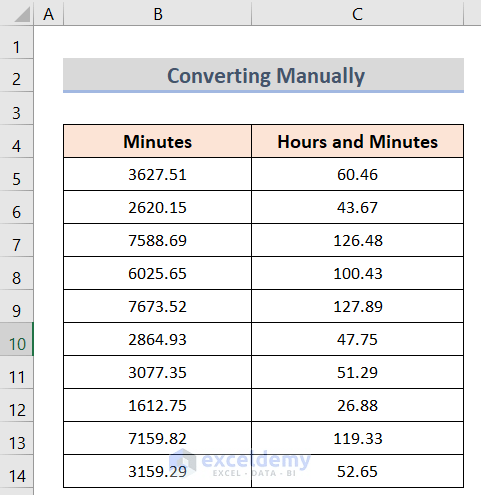Screen dimensions: 481x495
Task: Select cell with 6025.65
Action: point(157,273)
